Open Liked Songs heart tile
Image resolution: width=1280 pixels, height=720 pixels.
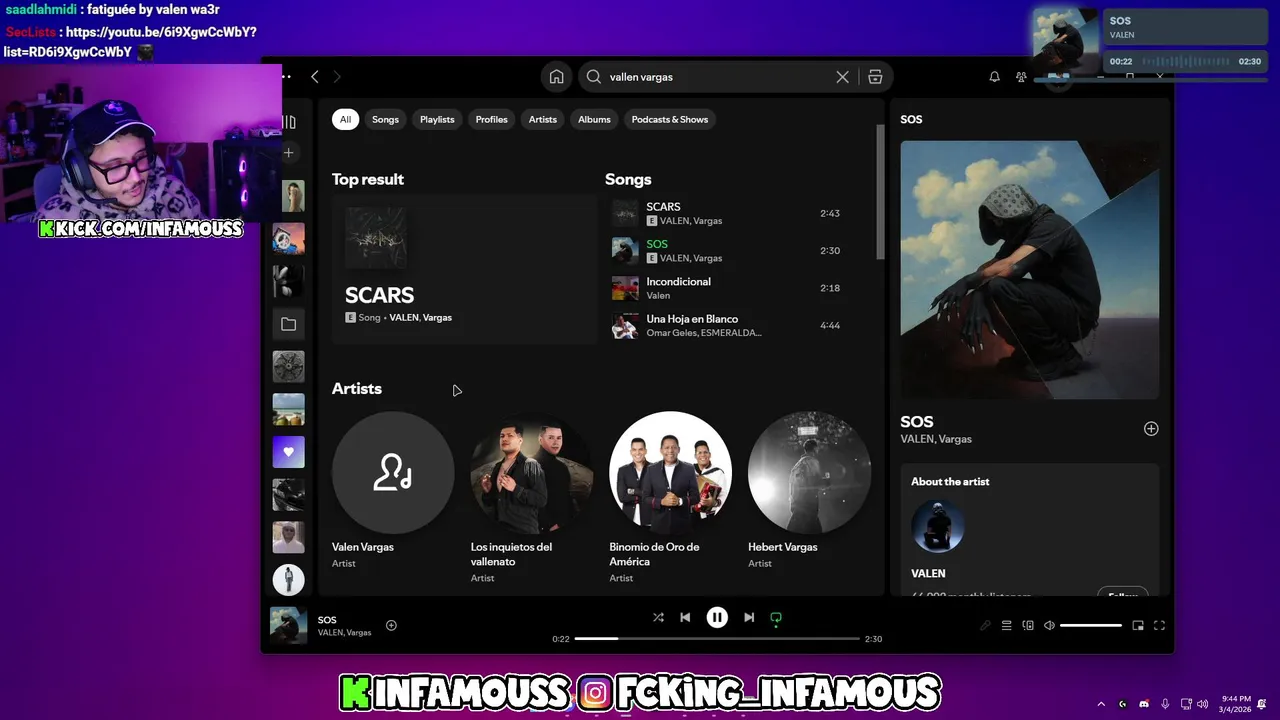(x=289, y=452)
